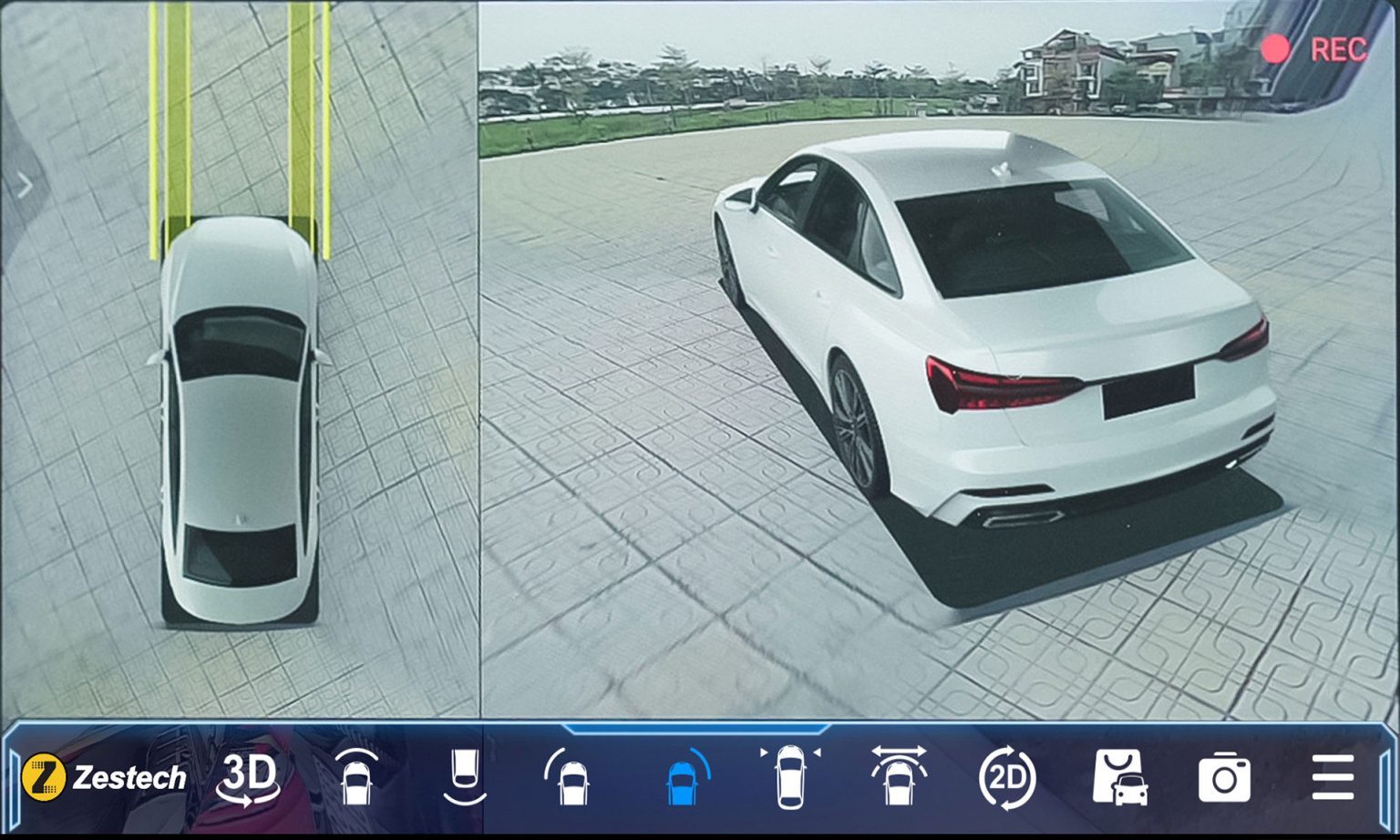Click the white 3D car model

(x=993, y=328)
